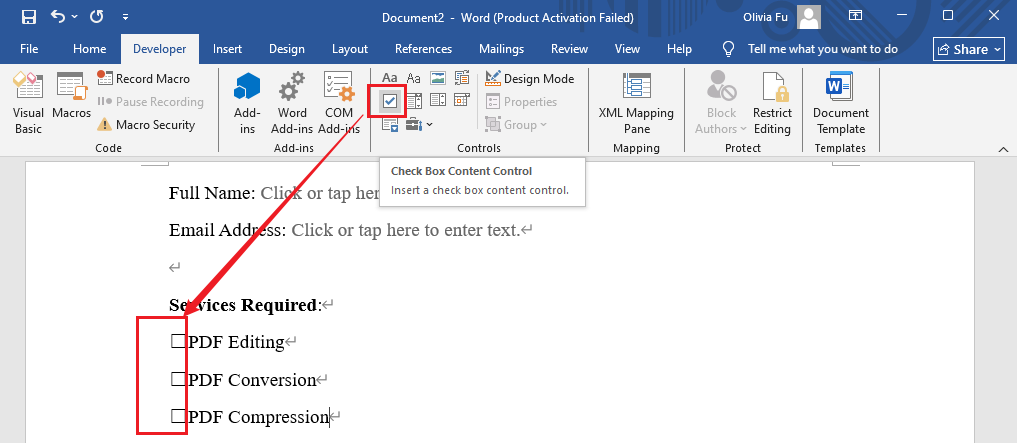Image resolution: width=1017 pixels, height=443 pixels.
Task: Open Customize Quick Access Toolbar dropdown
Action: click(125, 17)
